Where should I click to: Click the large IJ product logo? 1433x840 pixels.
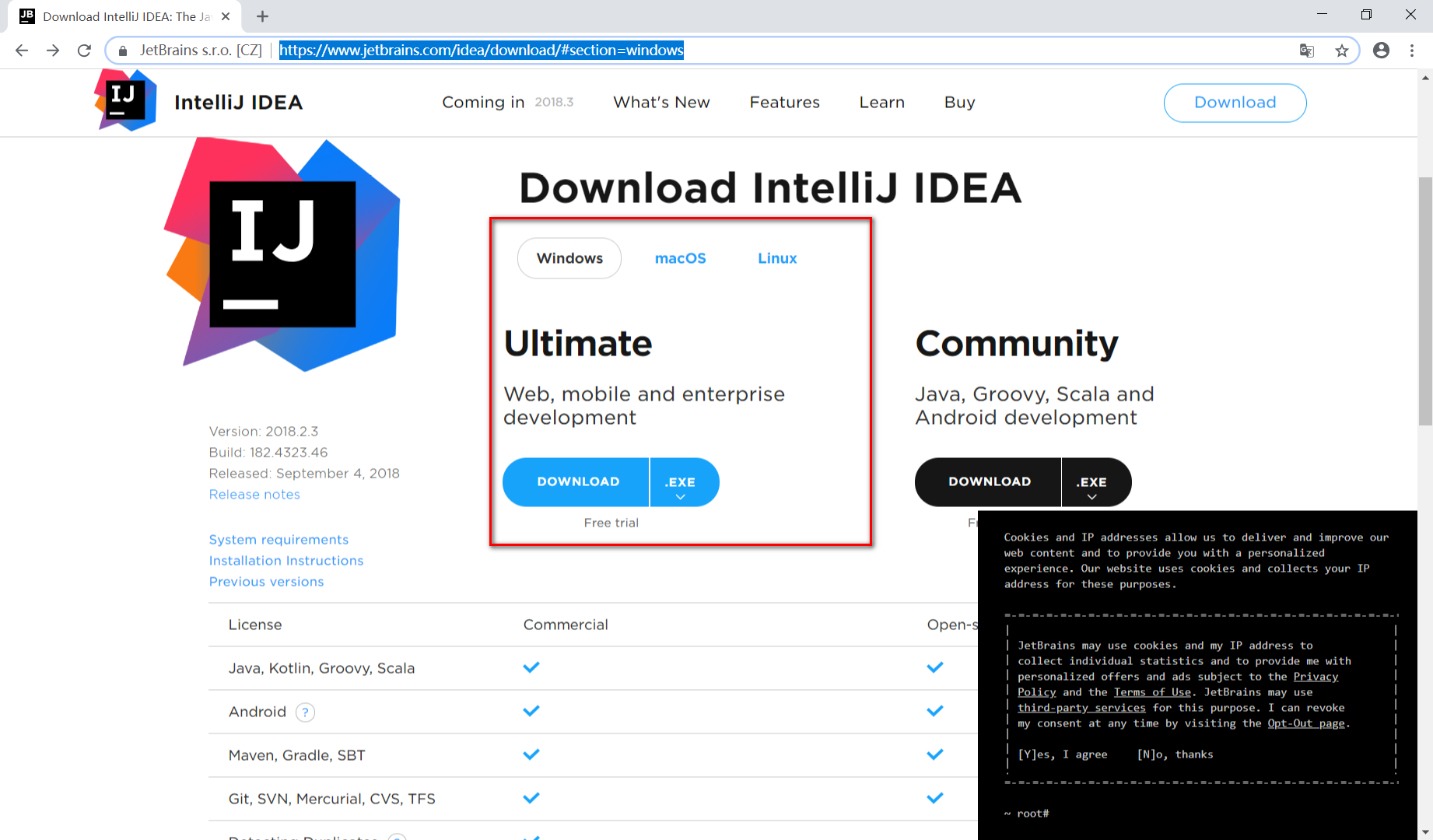tap(283, 254)
